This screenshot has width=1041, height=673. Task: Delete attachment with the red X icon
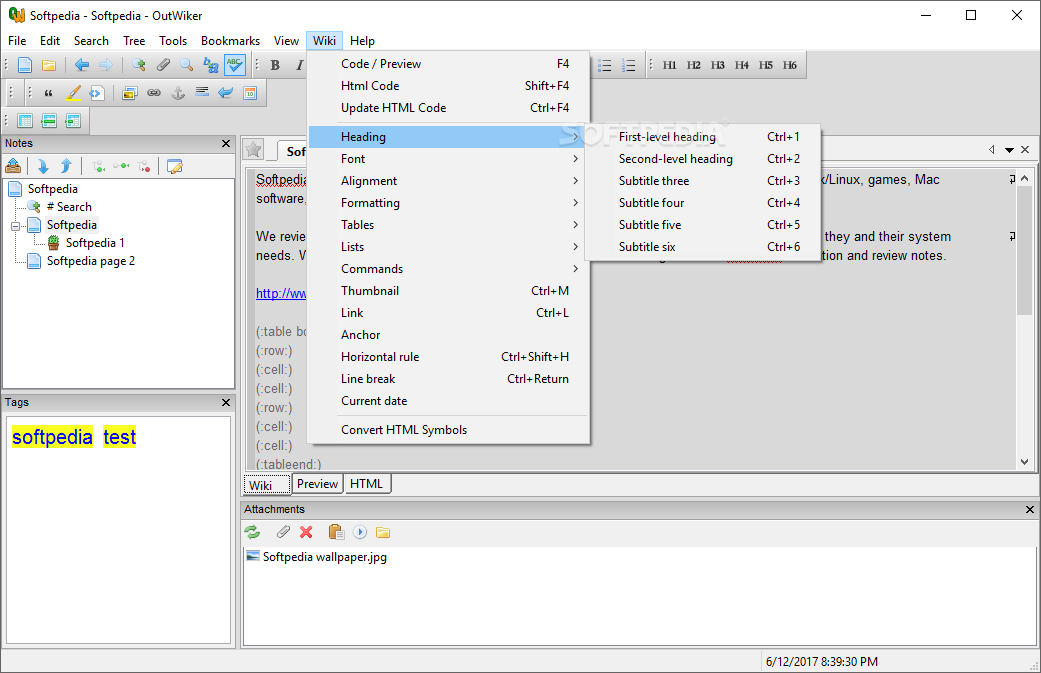coord(306,532)
